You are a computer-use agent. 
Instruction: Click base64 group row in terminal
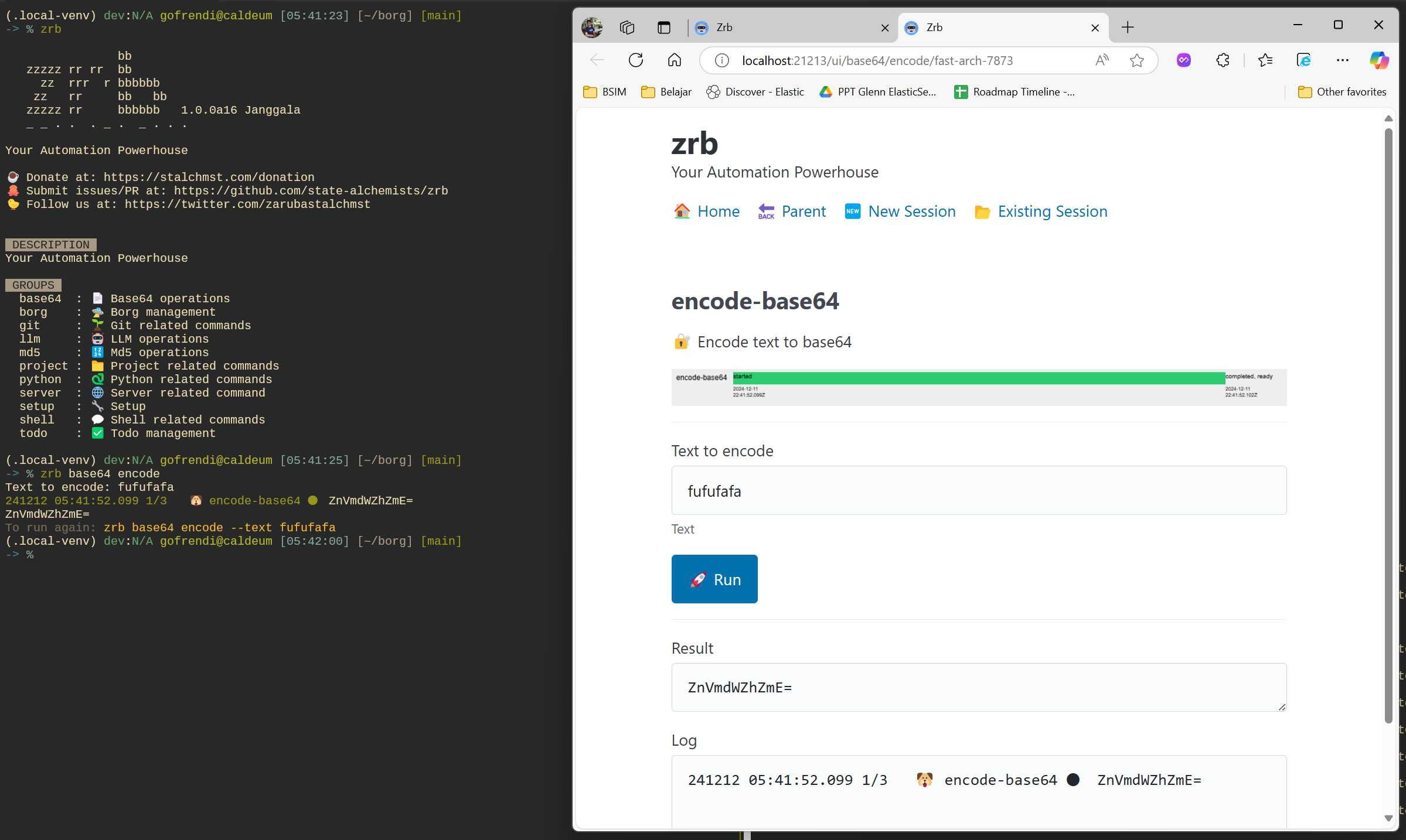(125, 299)
